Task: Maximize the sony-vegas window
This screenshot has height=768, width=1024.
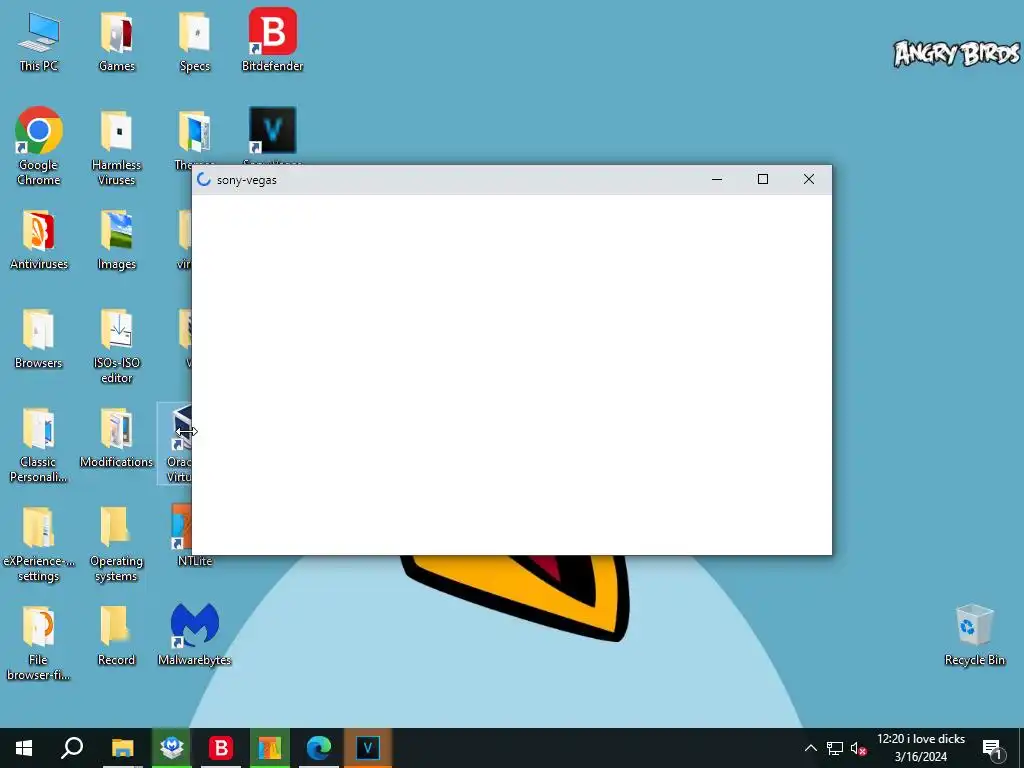Action: [x=762, y=179]
